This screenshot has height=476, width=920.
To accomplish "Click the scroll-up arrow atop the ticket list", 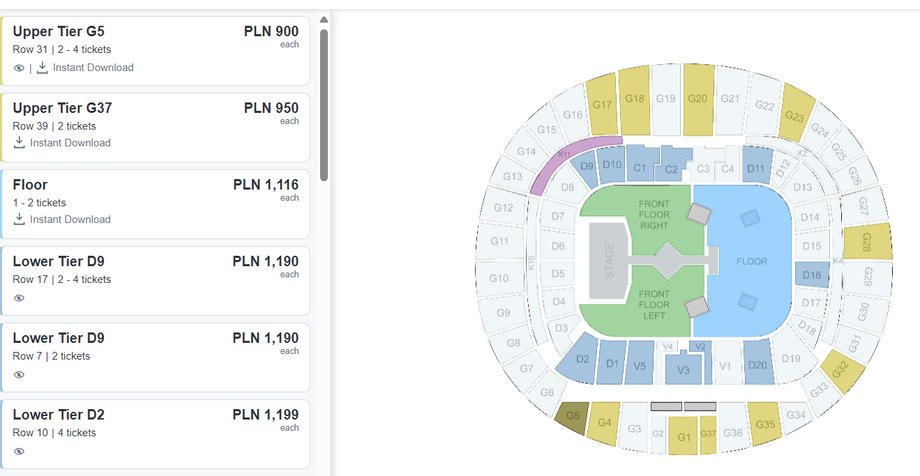I will click(324, 20).
